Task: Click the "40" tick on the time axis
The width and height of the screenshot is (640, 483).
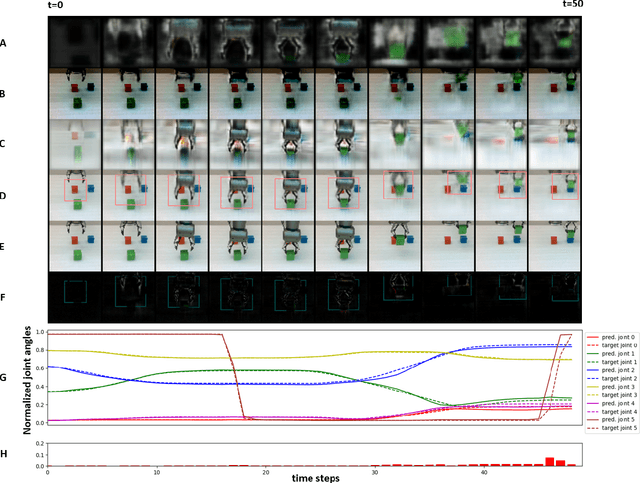Action: (x=484, y=472)
